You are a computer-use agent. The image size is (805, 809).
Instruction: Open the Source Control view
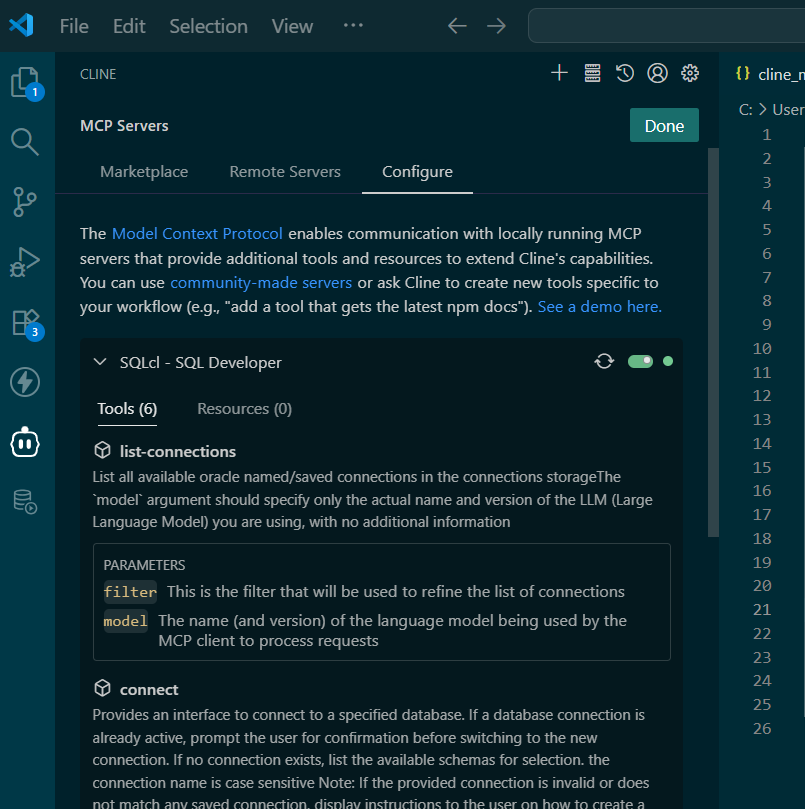tap(25, 202)
